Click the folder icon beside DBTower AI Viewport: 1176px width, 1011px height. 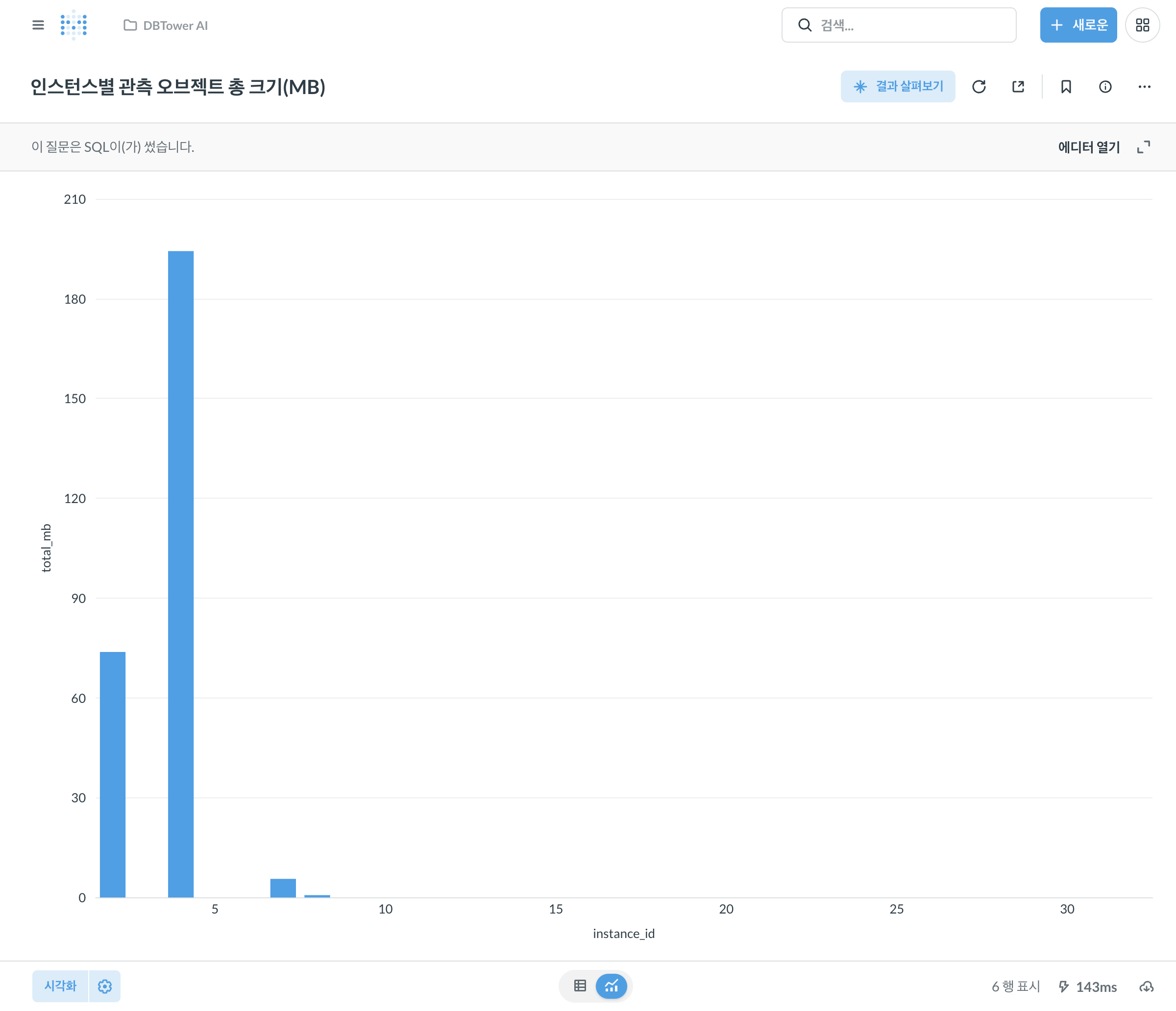[x=130, y=25]
